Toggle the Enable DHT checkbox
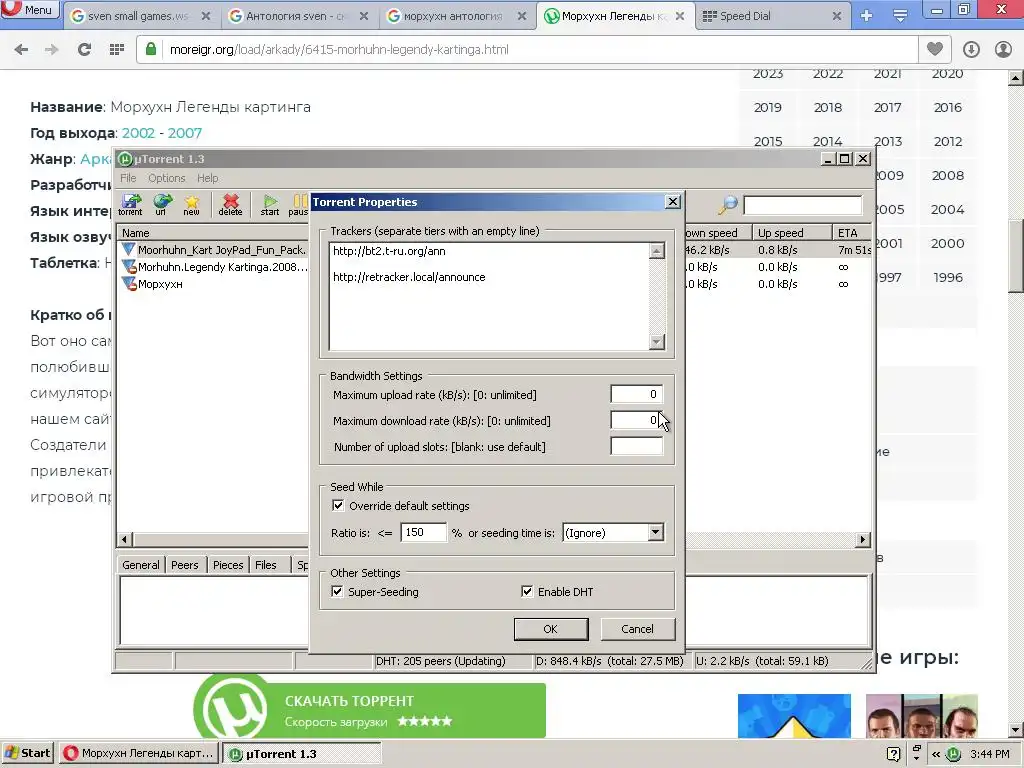1024x768 pixels. [x=527, y=592]
